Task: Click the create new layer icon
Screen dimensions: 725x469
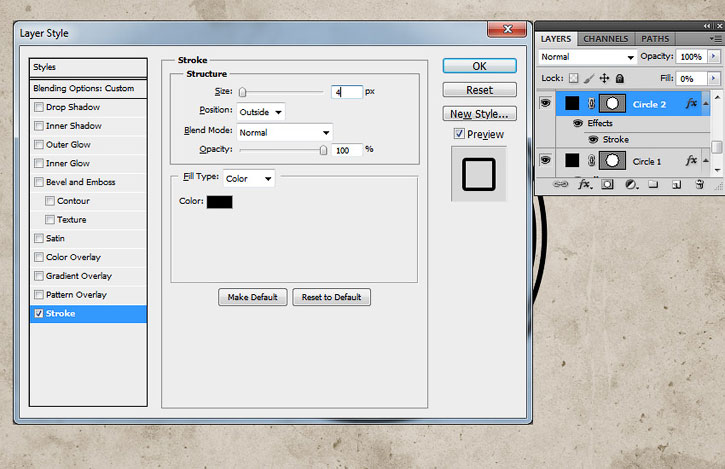Action: (x=676, y=185)
